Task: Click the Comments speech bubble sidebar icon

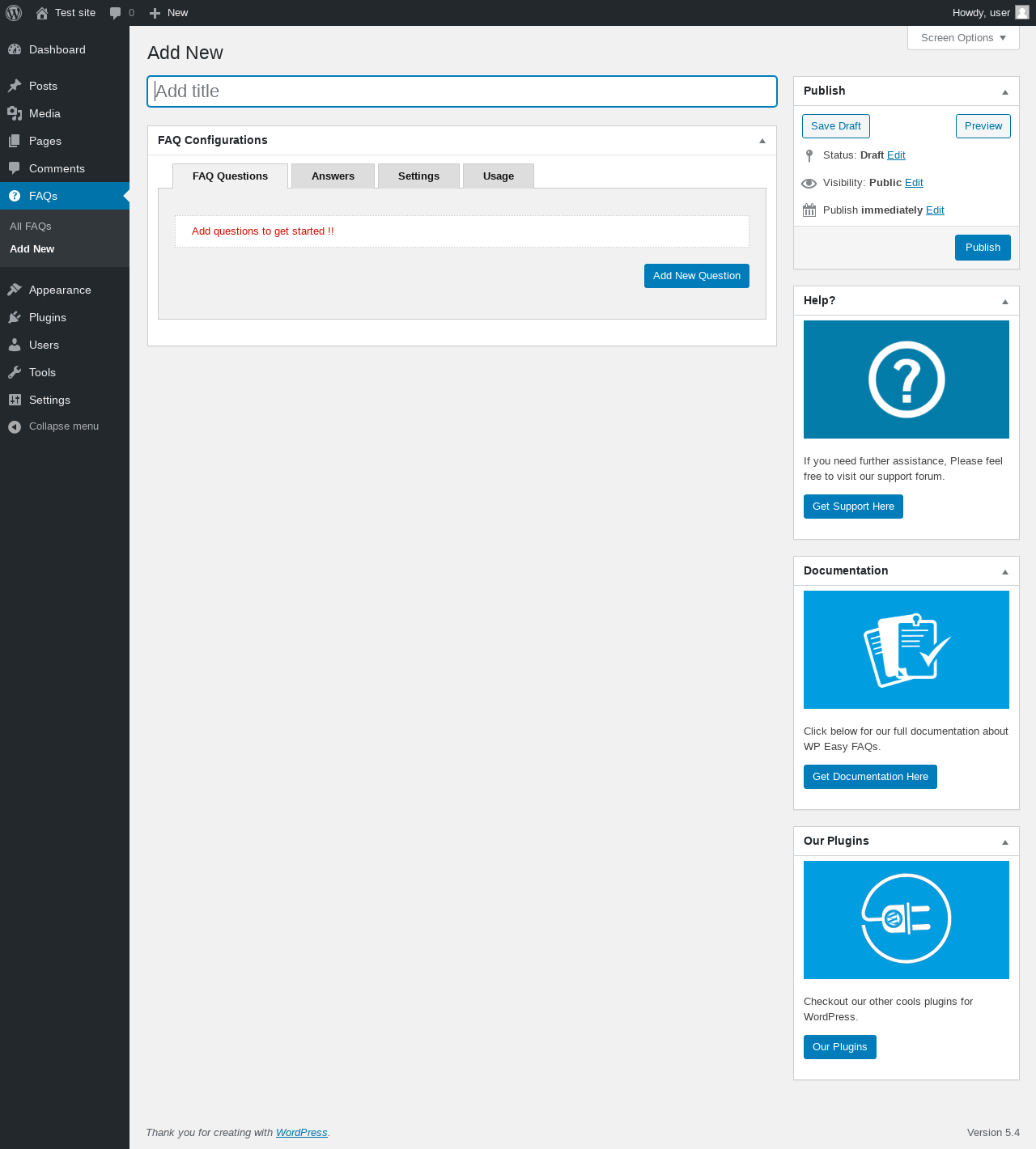Action: 15,168
